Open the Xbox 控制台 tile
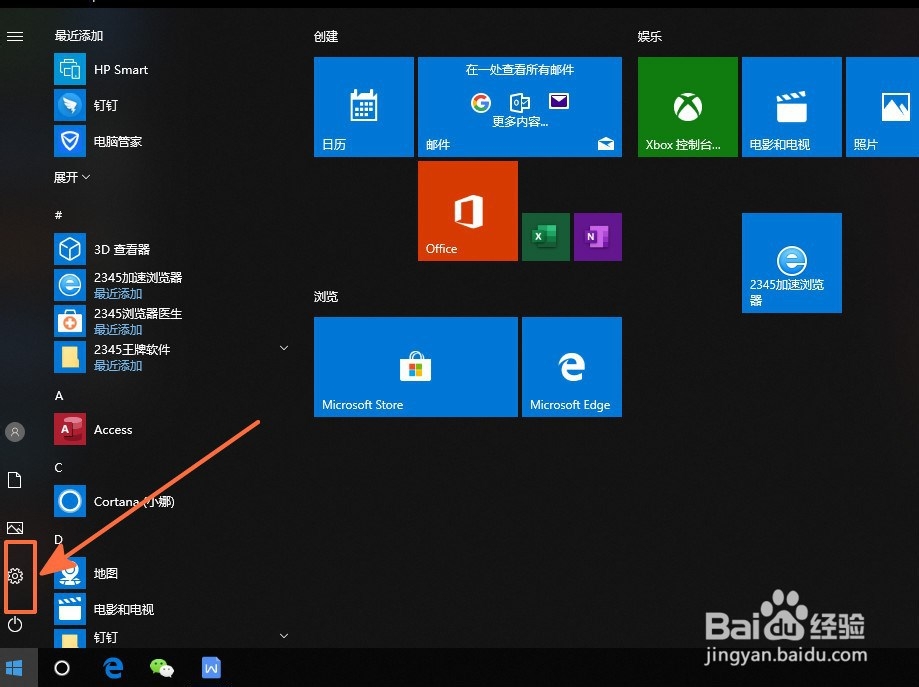The image size is (919, 687). click(x=687, y=107)
